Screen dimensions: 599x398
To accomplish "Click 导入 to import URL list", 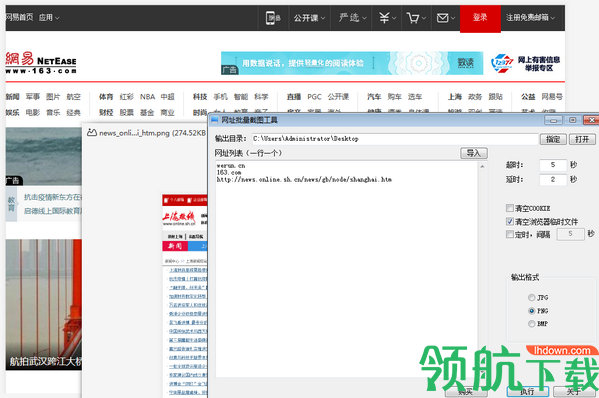I will tap(474, 153).
